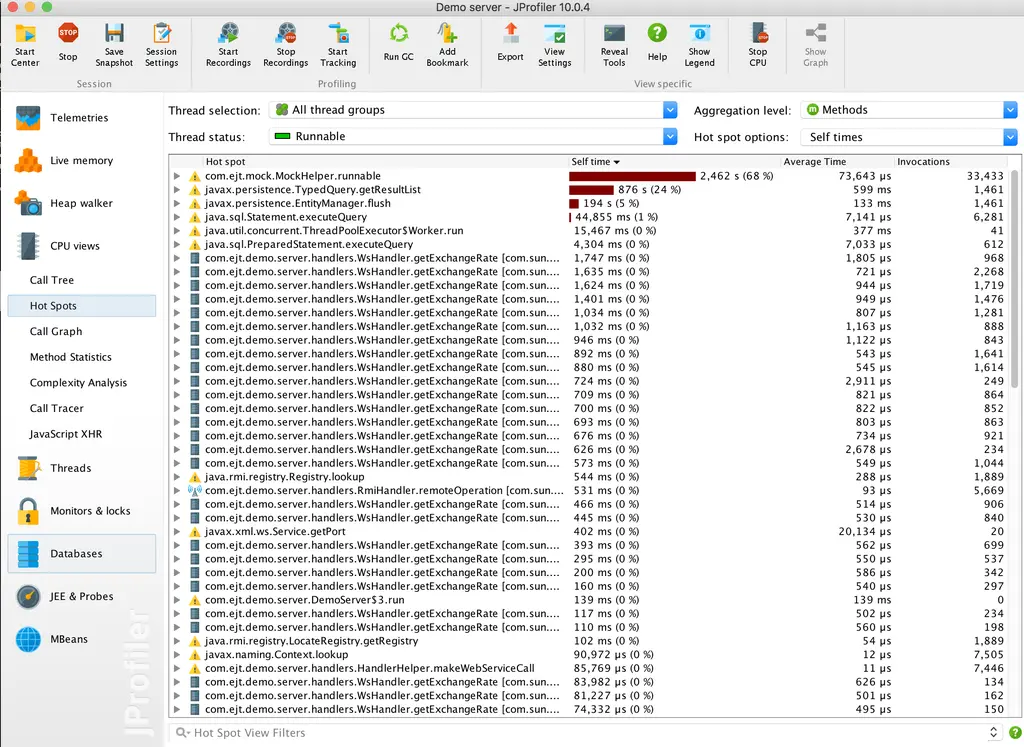Click the 194 s self time bar
The height and width of the screenshot is (747, 1024).
(574, 204)
